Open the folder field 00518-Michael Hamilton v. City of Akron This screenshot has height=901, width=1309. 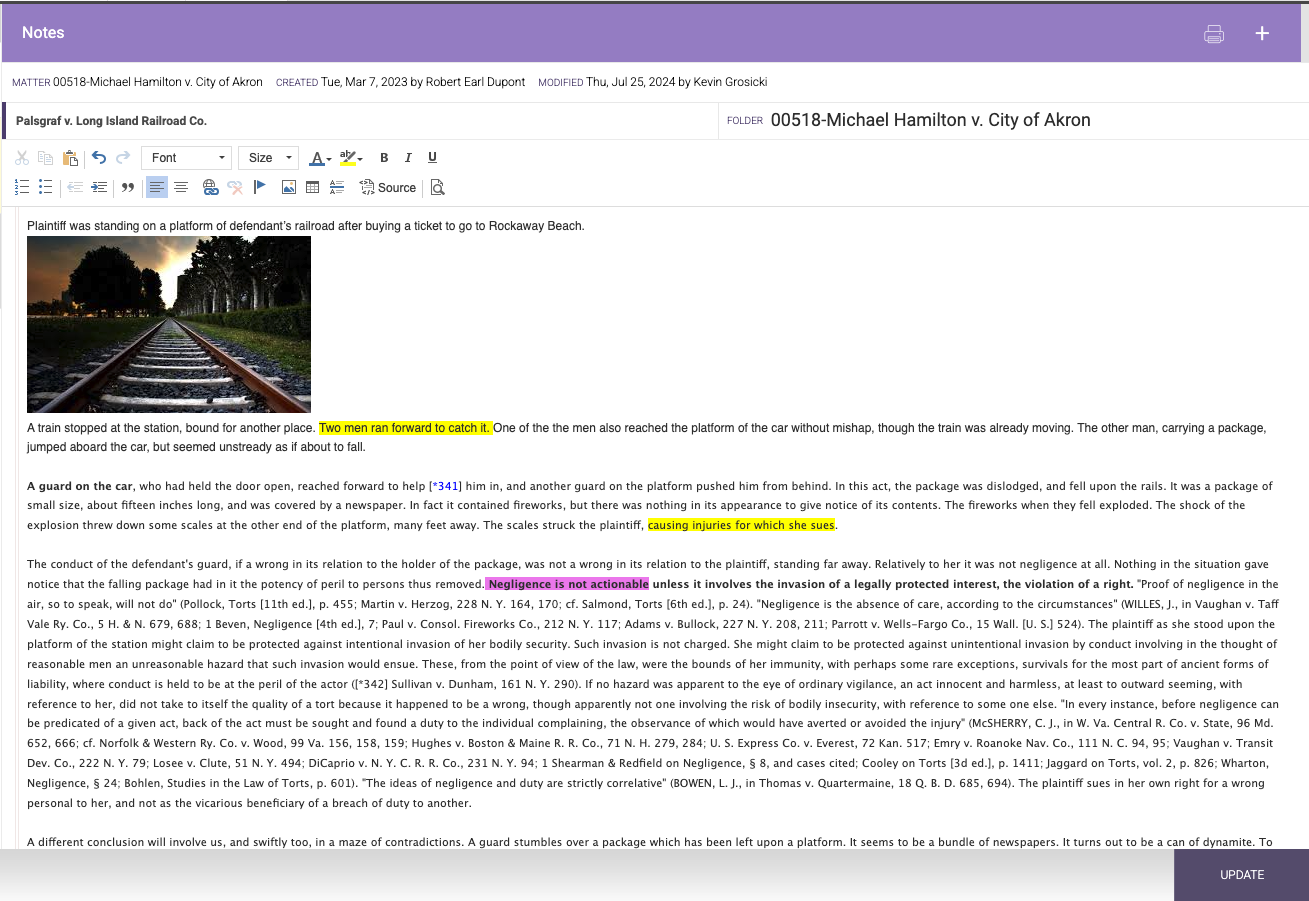point(930,120)
